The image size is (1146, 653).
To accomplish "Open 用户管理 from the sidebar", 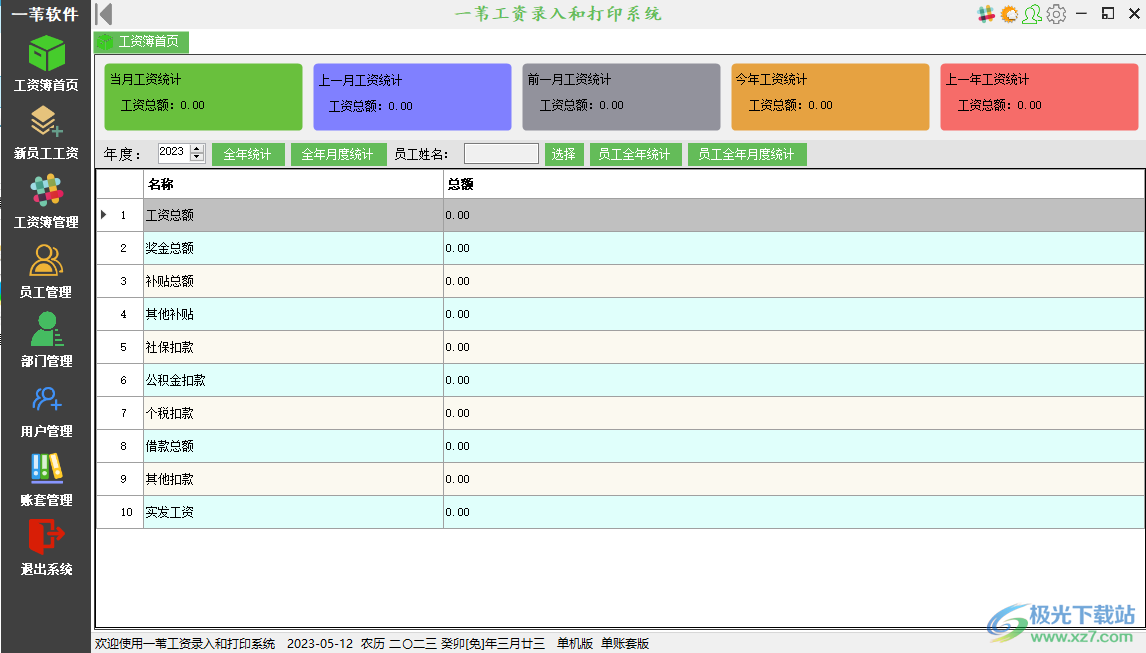I will click(x=45, y=406).
